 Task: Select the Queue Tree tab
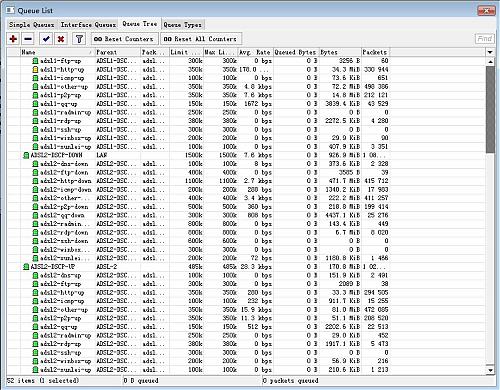click(140, 24)
